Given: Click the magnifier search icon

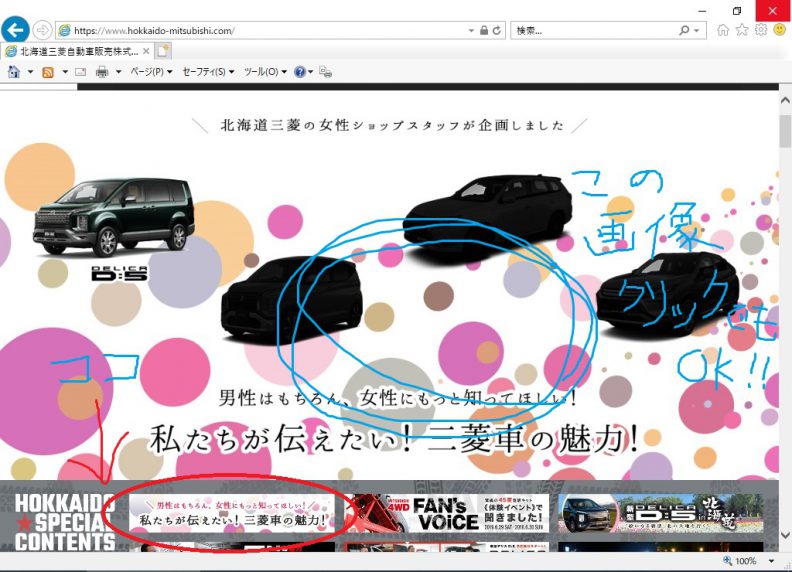Looking at the screenshot, I should pos(684,30).
